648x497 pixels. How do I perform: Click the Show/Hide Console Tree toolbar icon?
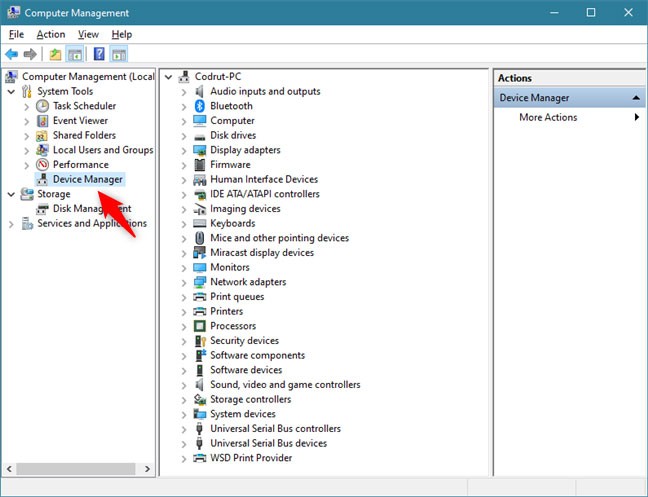tap(74, 54)
